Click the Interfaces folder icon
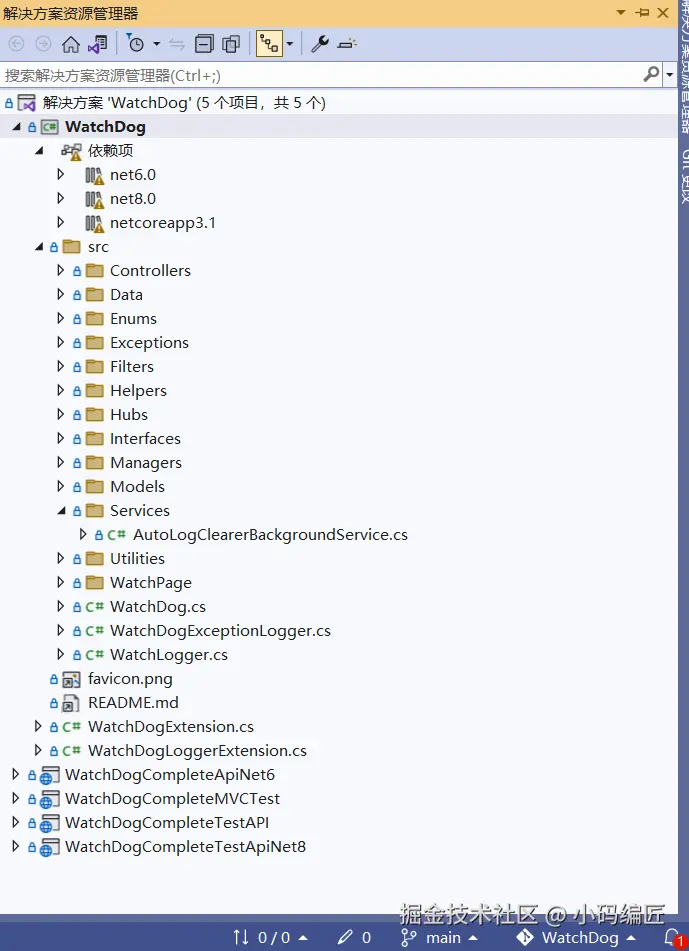Image resolution: width=689 pixels, height=951 pixels. pos(95,439)
